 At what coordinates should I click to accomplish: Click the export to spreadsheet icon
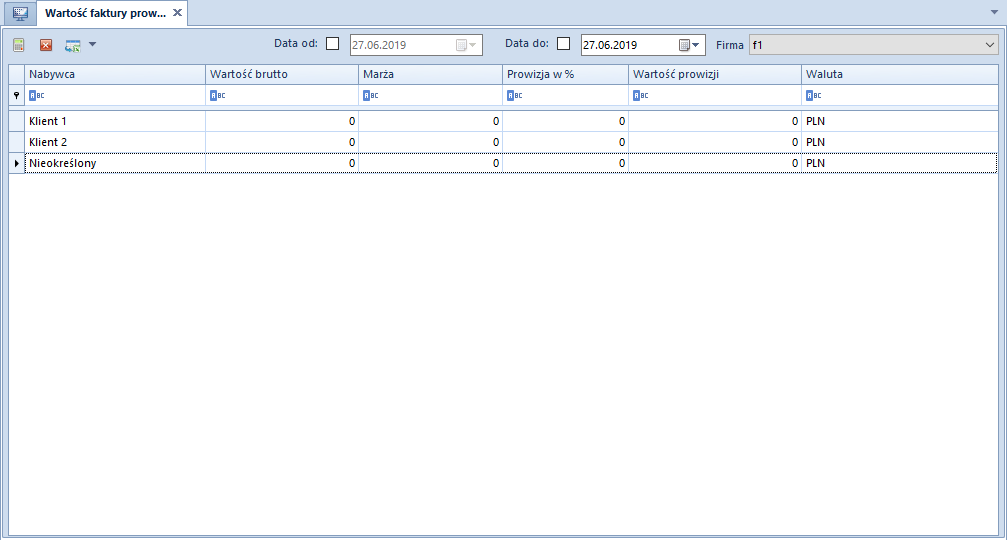tap(73, 45)
